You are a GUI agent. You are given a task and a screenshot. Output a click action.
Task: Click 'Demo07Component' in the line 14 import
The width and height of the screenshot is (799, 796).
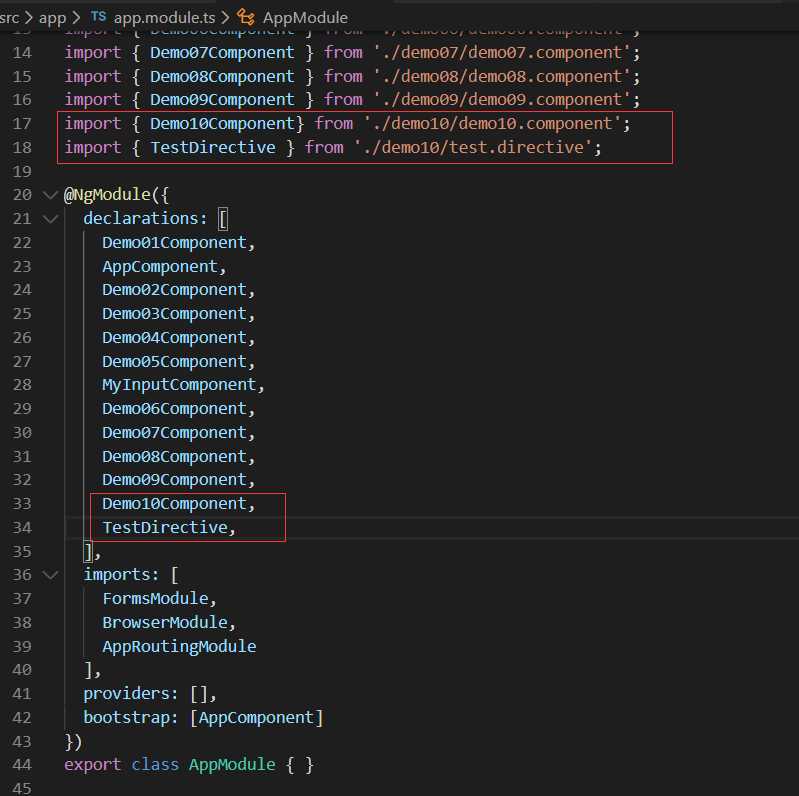223,53
